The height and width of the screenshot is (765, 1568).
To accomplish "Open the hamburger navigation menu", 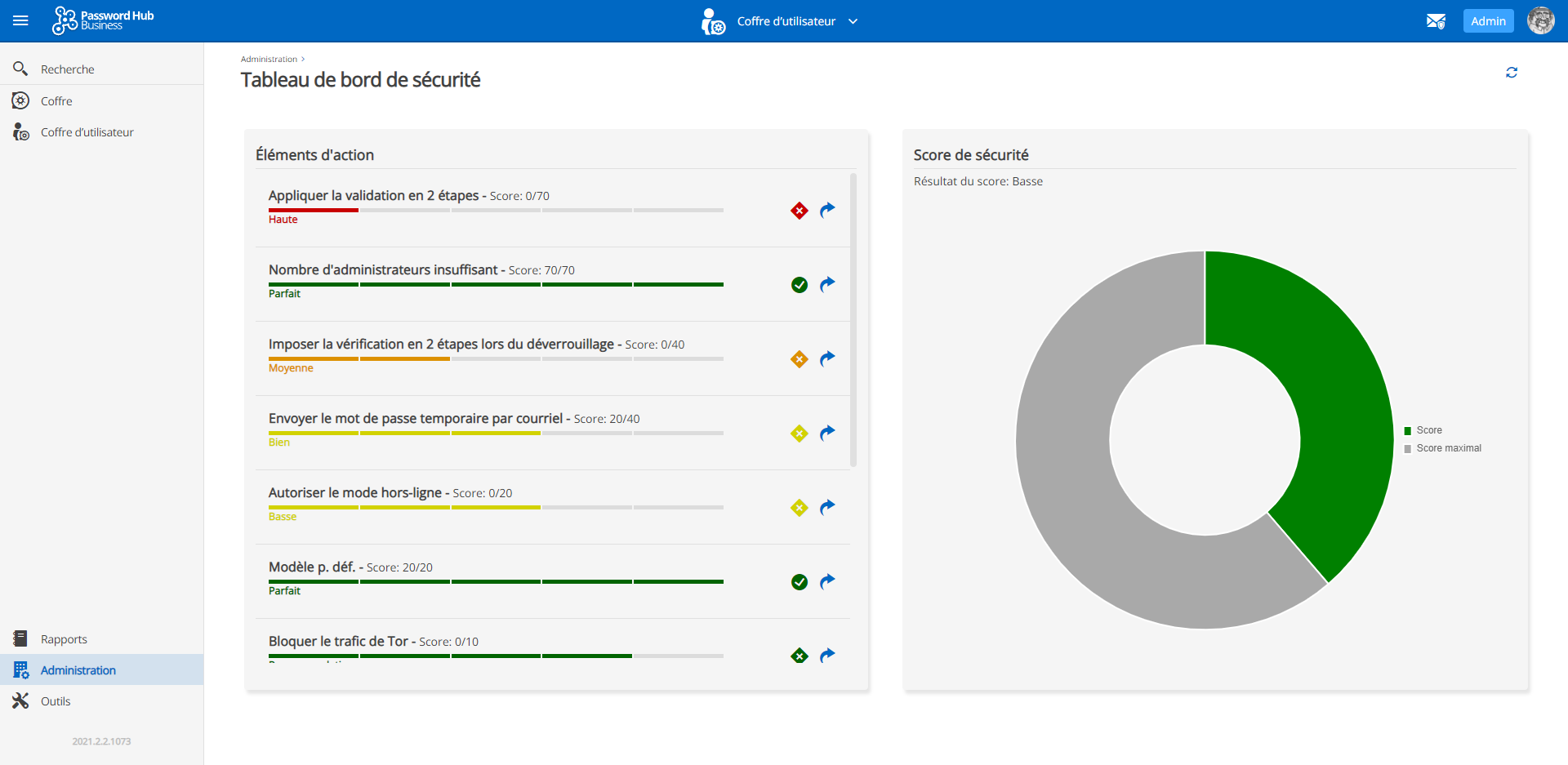I will [x=20, y=21].
